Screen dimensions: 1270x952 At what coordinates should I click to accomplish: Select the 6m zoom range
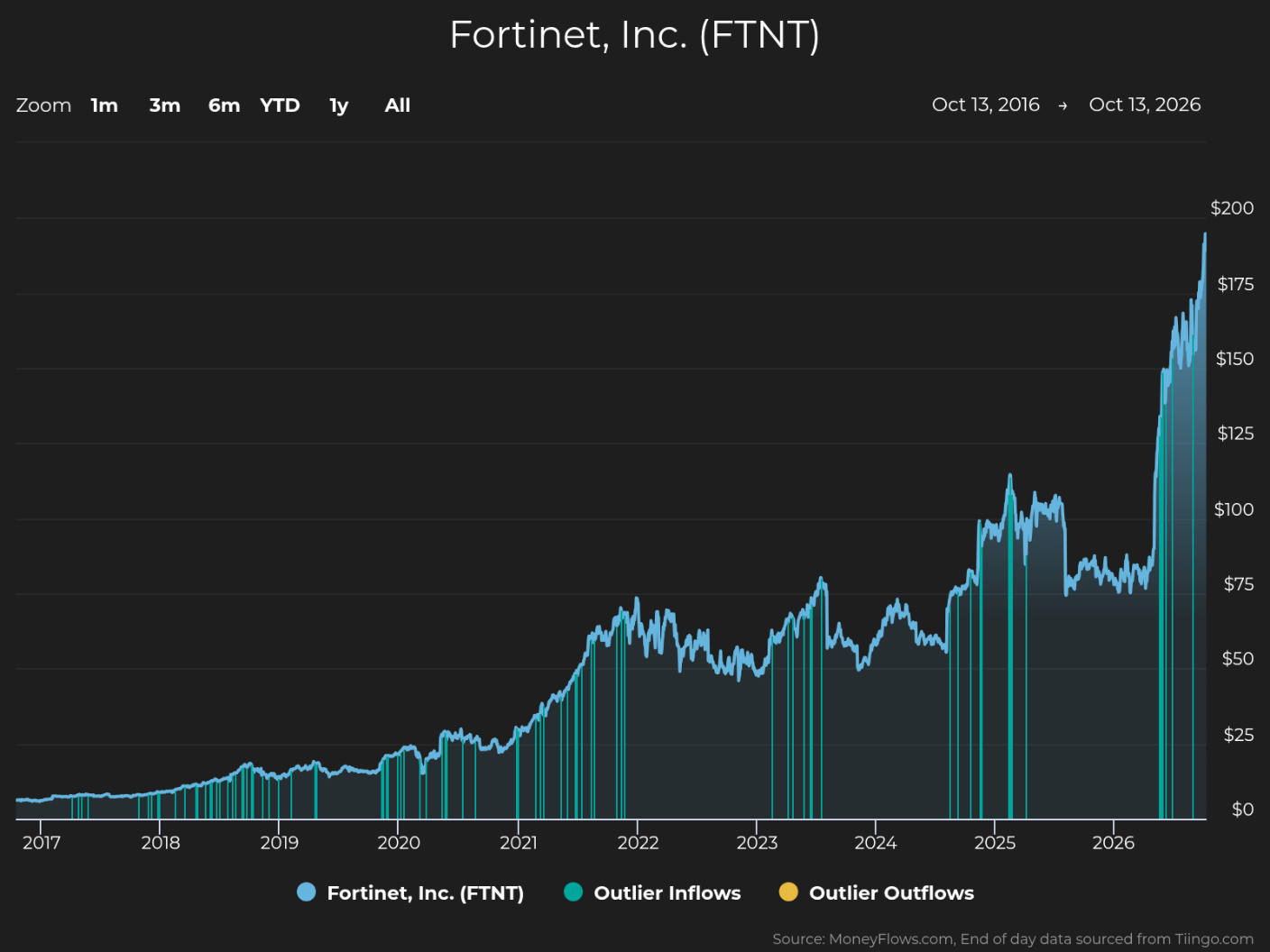point(225,105)
